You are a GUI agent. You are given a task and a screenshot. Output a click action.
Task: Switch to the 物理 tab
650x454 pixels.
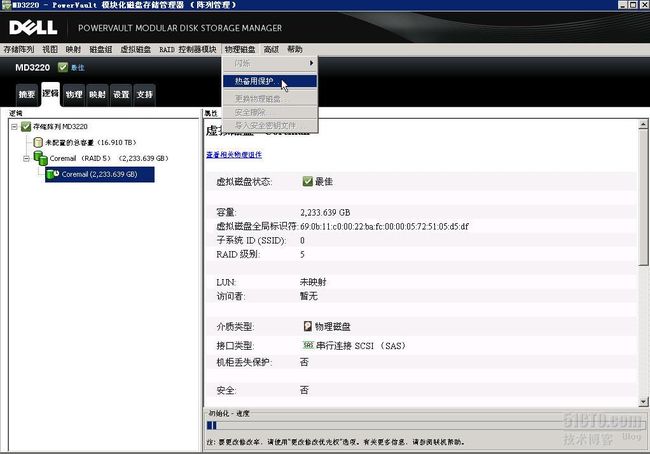[x=74, y=95]
